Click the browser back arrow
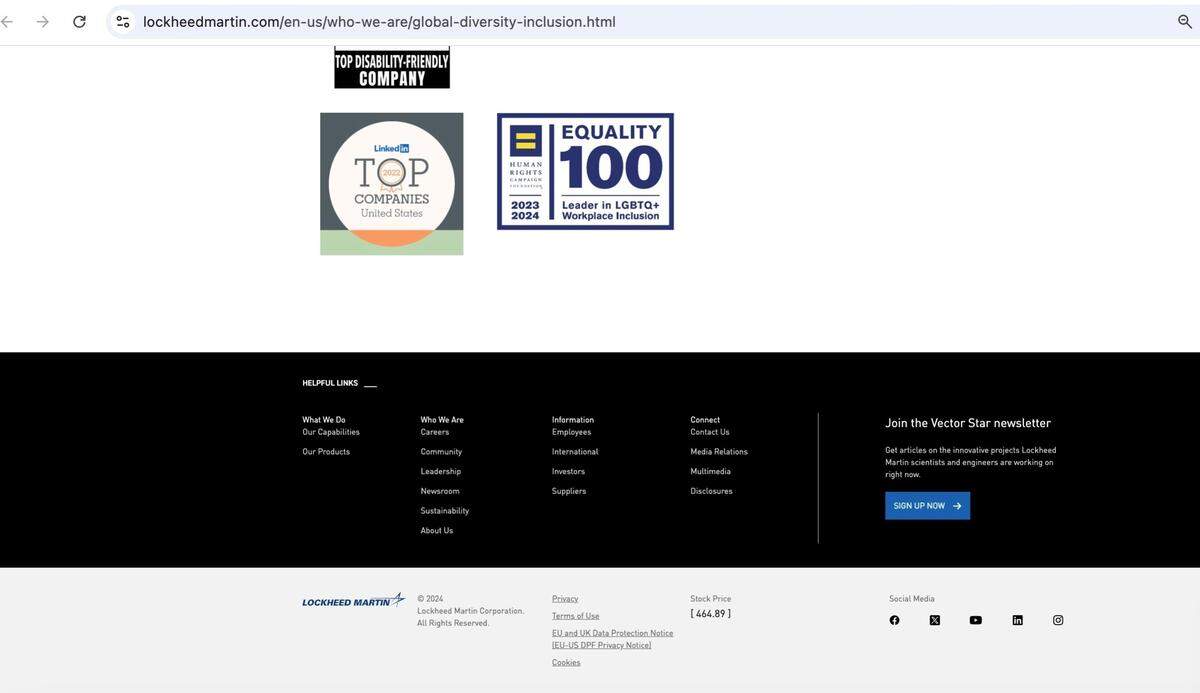The width and height of the screenshot is (1200, 693). pos(7,21)
